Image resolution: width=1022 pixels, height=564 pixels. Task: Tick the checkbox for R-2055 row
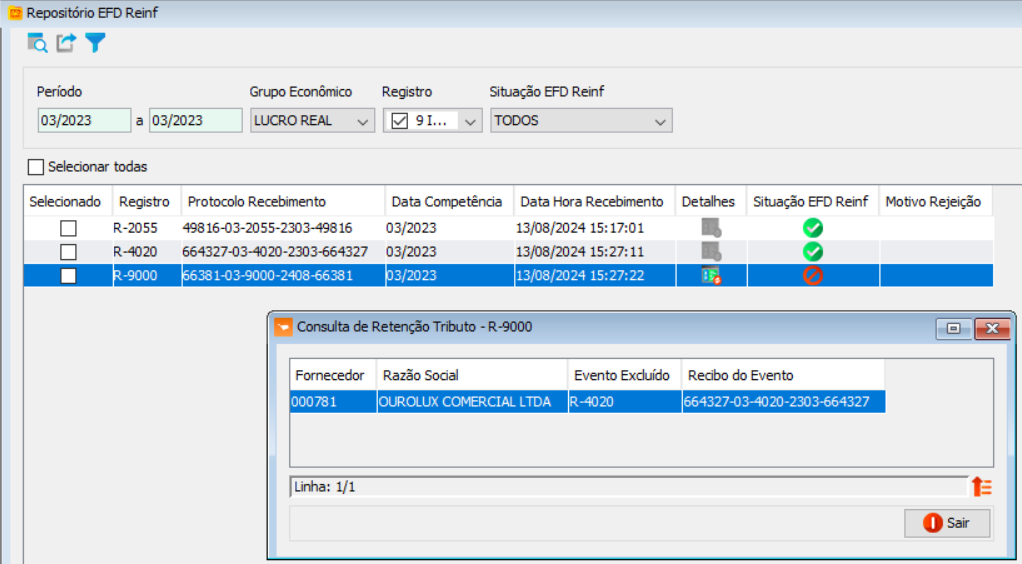pos(68,228)
